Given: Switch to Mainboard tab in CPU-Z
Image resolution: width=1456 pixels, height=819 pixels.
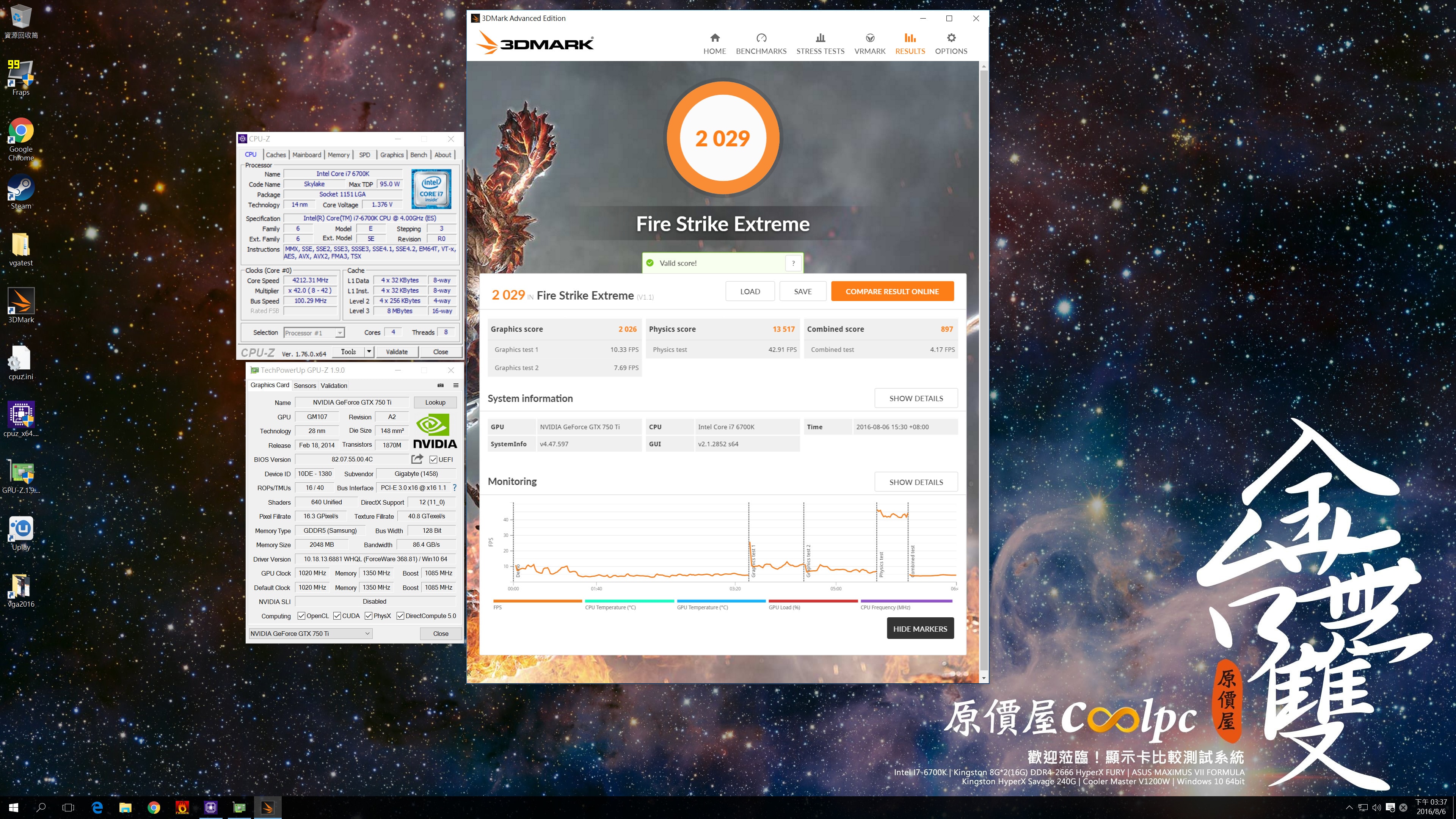Looking at the screenshot, I should click(x=307, y=155).
